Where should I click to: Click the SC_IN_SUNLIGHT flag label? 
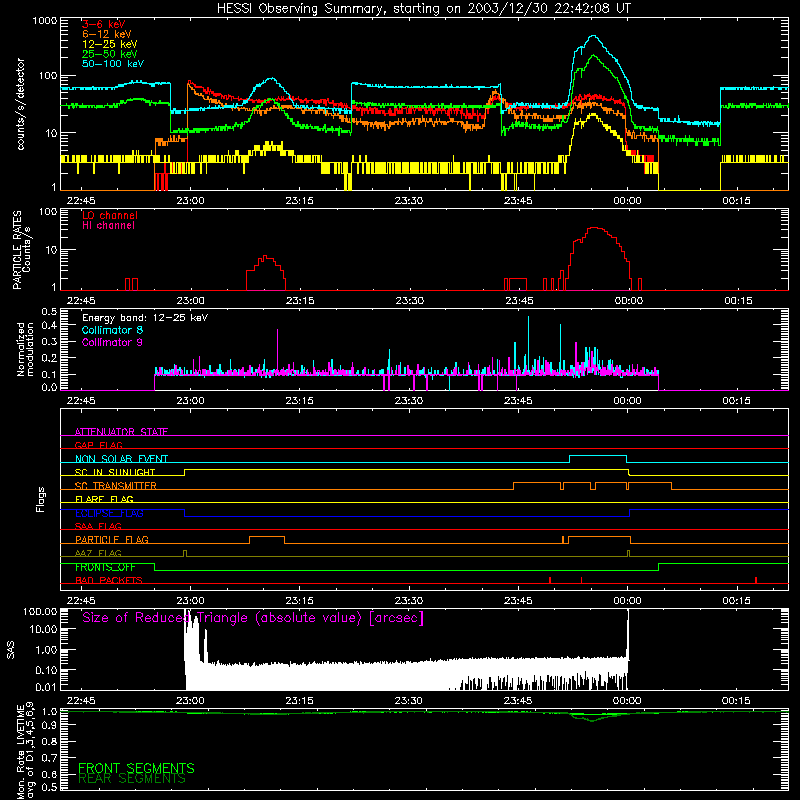point(115,472)
